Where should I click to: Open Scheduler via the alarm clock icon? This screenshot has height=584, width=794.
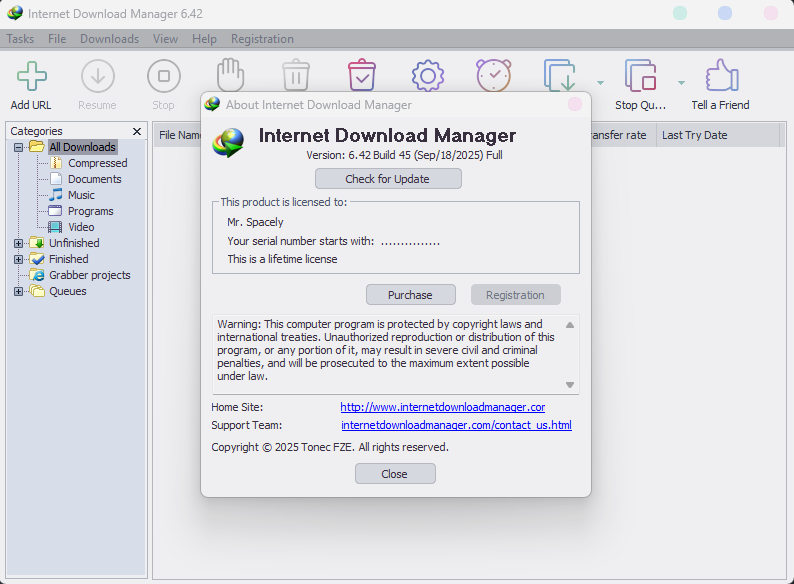coord(494,75)
